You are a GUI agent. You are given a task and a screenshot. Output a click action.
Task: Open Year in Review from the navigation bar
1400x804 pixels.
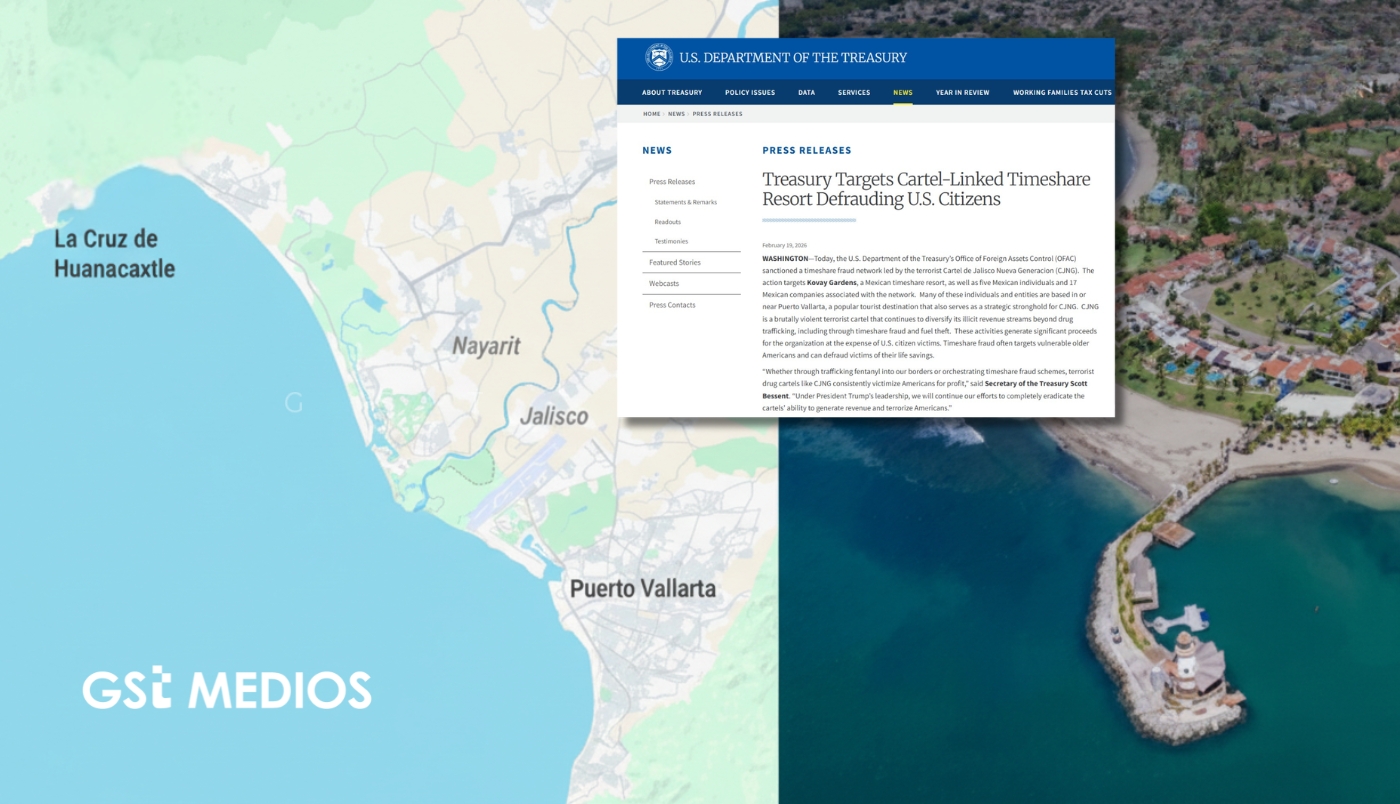962,93
